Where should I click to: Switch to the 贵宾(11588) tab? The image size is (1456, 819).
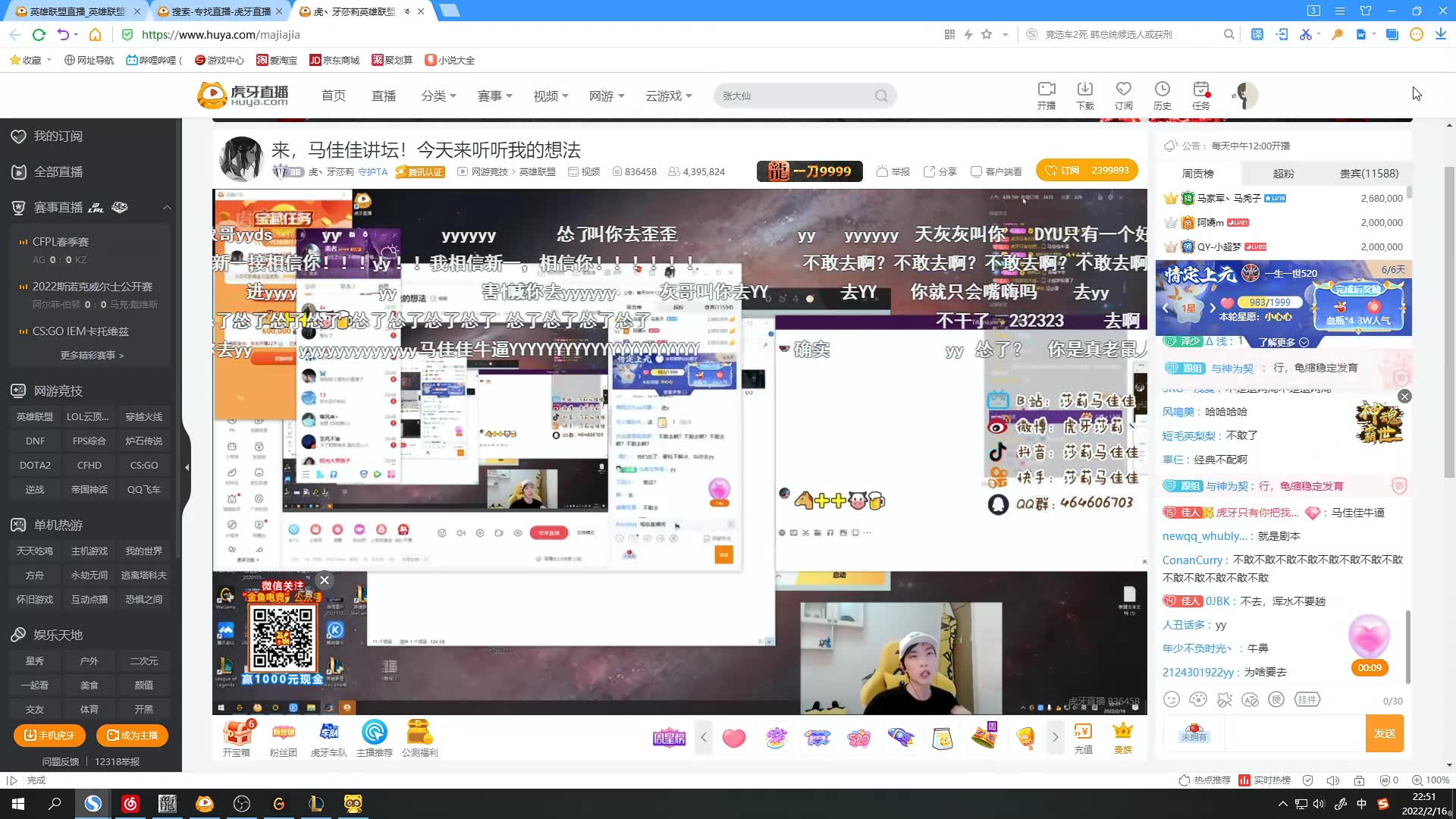[x=1369, y=174]
